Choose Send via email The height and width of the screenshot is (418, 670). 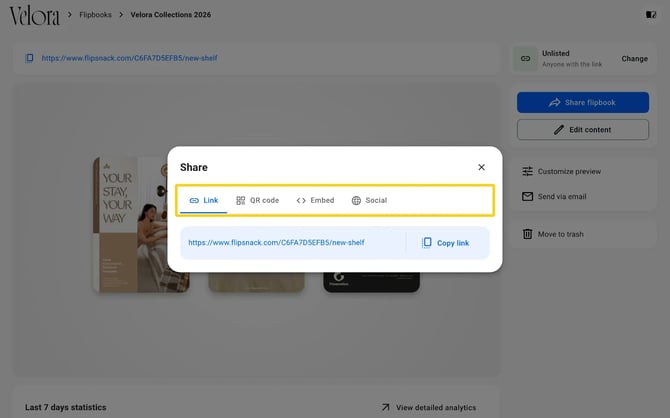tap(554, 197)
